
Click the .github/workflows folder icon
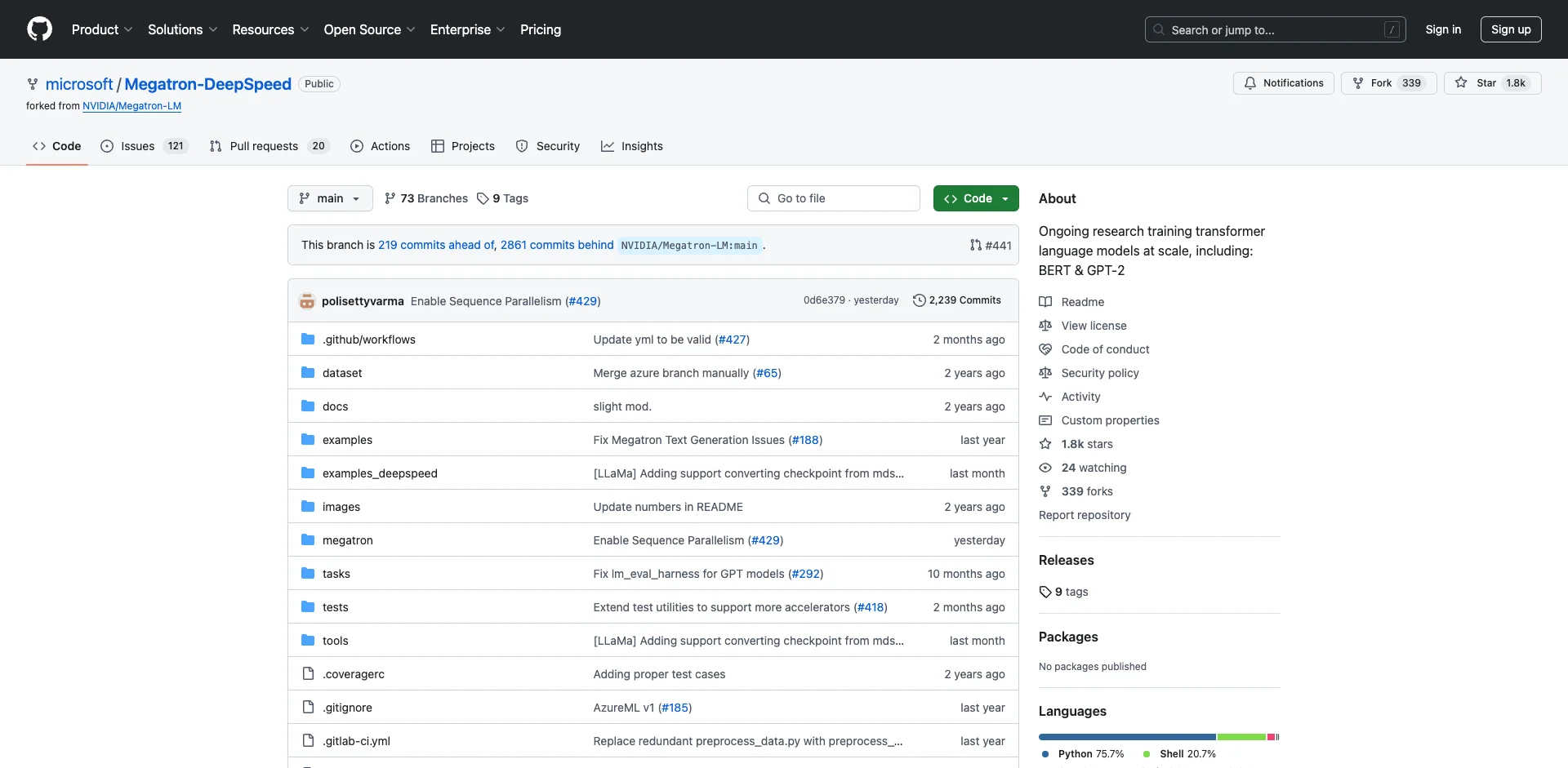coord(308,340)
